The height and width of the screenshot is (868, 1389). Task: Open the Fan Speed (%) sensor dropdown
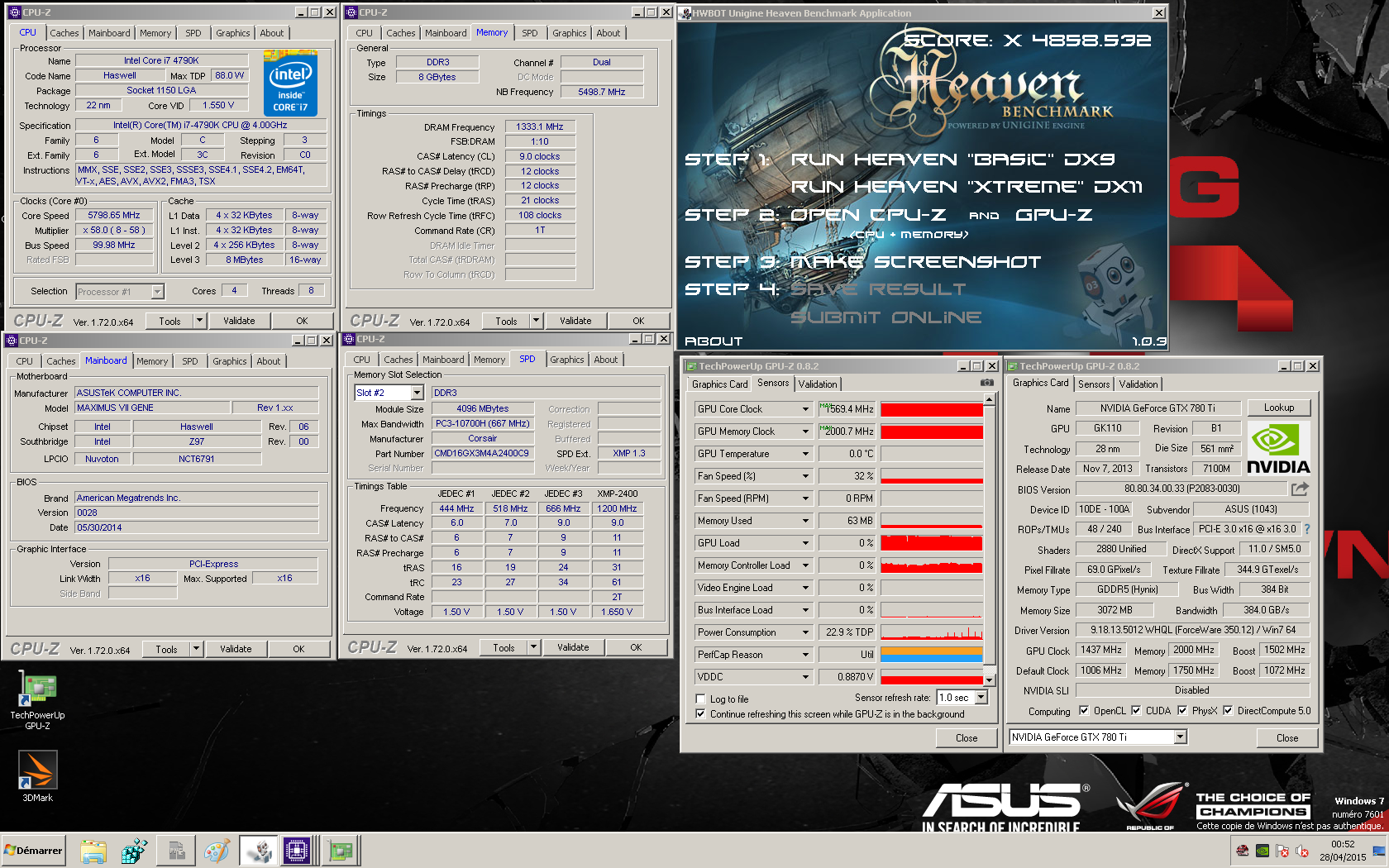coord(805,476)
